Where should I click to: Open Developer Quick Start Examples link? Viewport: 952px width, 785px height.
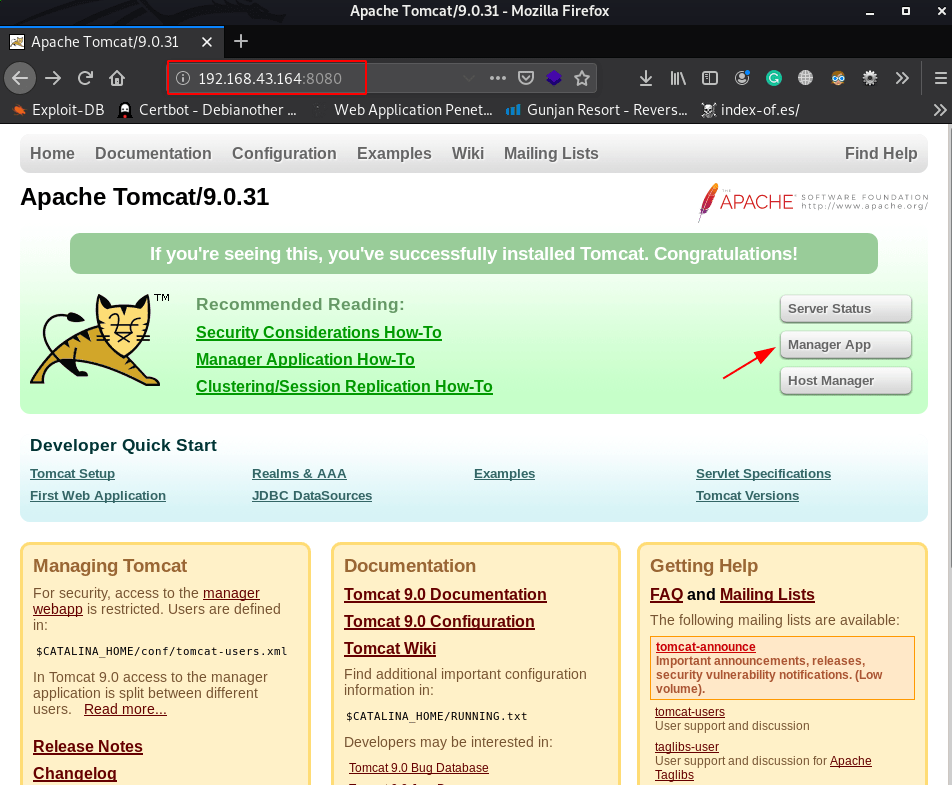coord(505,474)
